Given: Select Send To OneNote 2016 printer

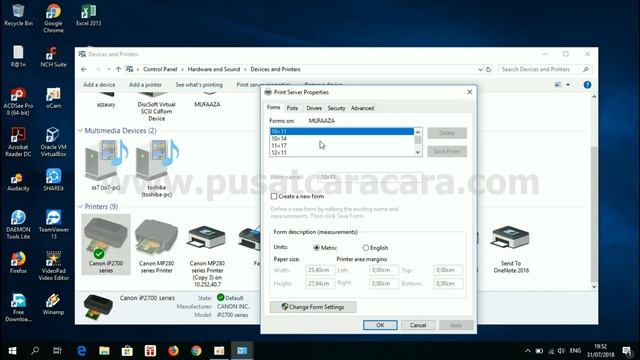Looking at the screenshot, I should point(511,249).
